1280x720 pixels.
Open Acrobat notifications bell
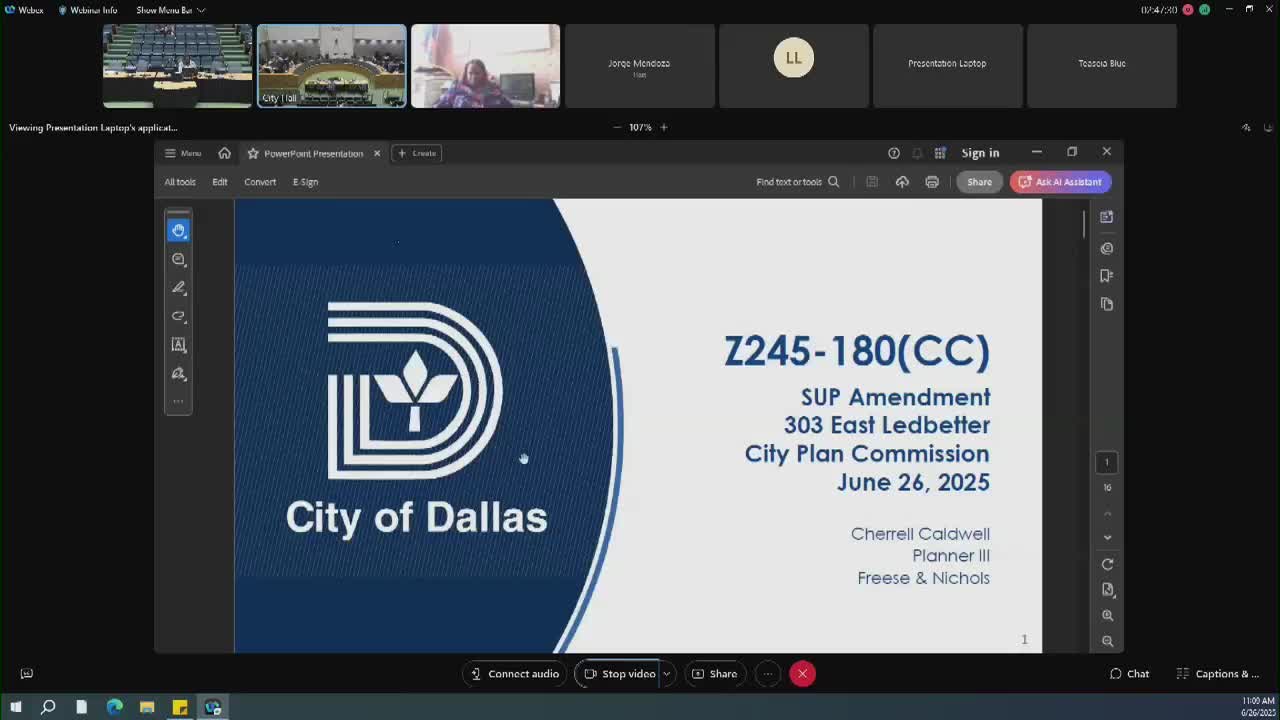coord(917,153)
